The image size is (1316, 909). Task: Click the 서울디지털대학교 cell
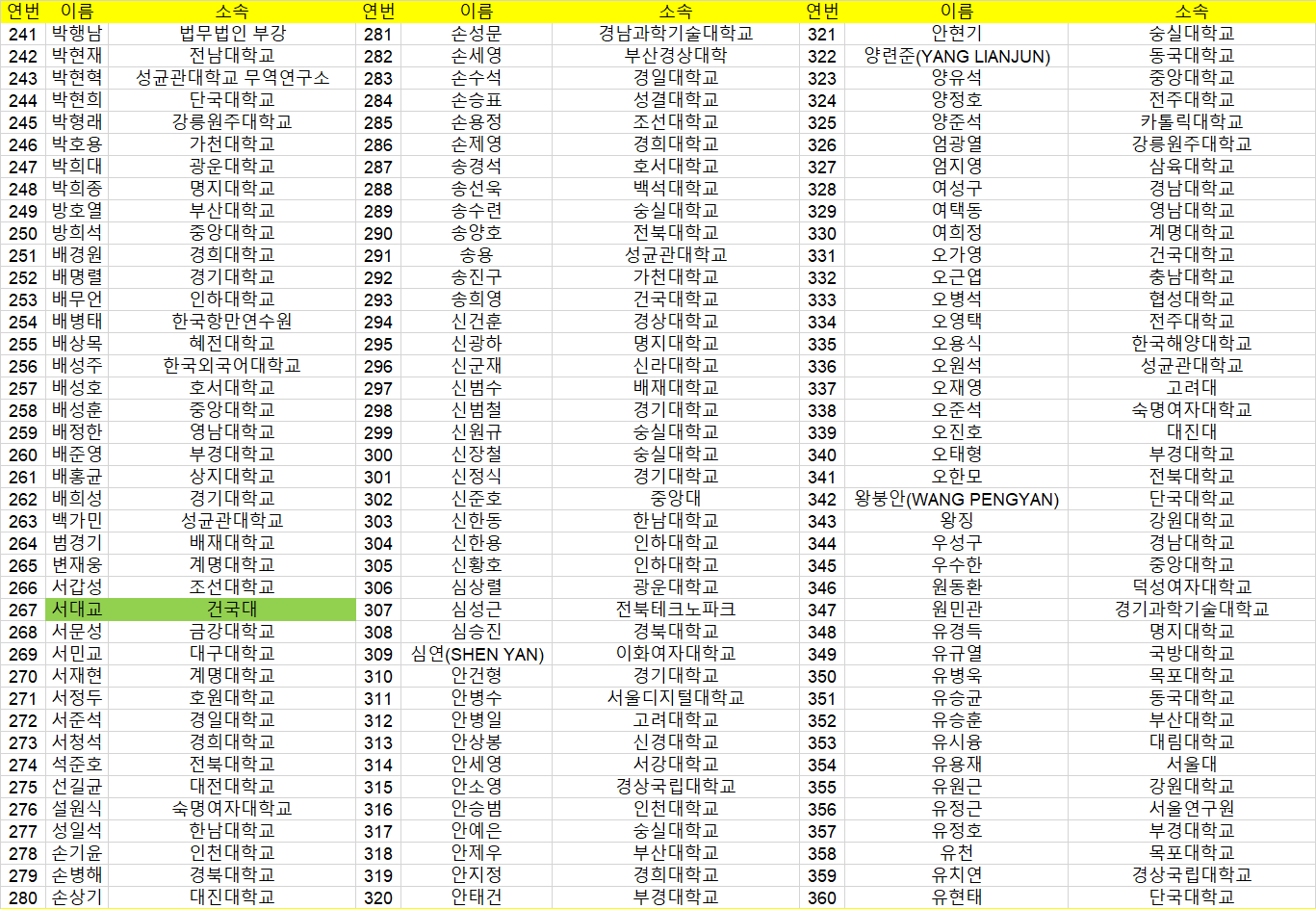point(675,698)
